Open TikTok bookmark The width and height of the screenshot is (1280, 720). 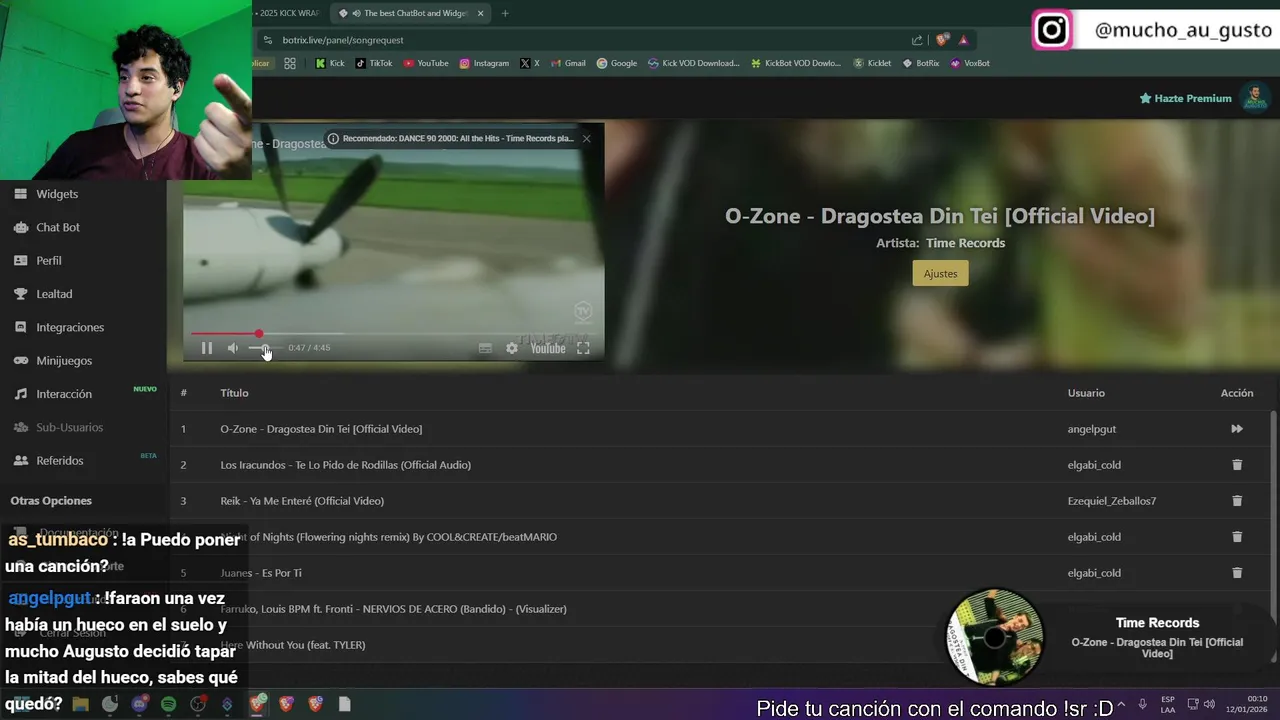374,63
